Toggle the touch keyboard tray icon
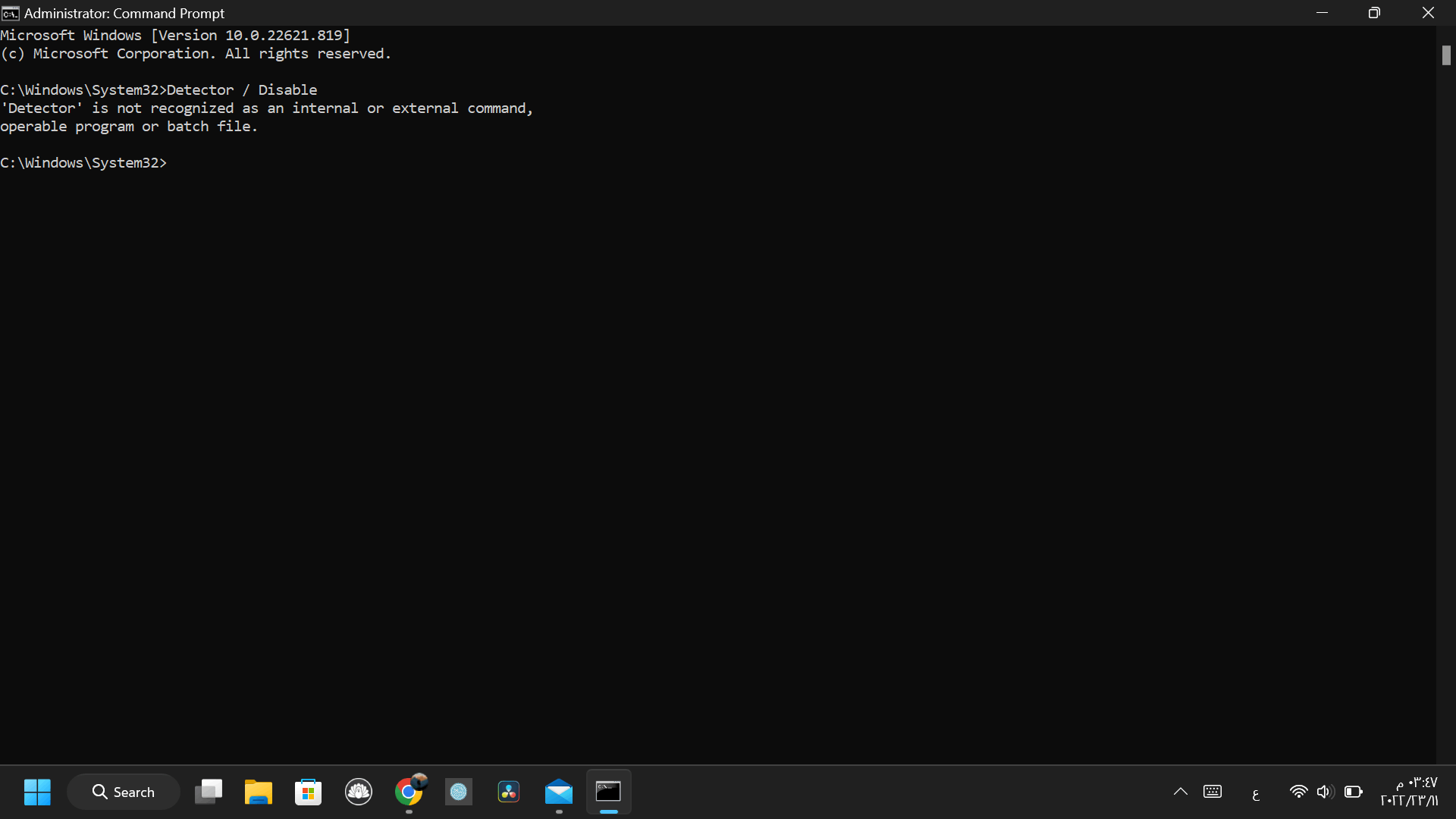The width and height of the screenshot is (1456, 819). point(1213,792)
